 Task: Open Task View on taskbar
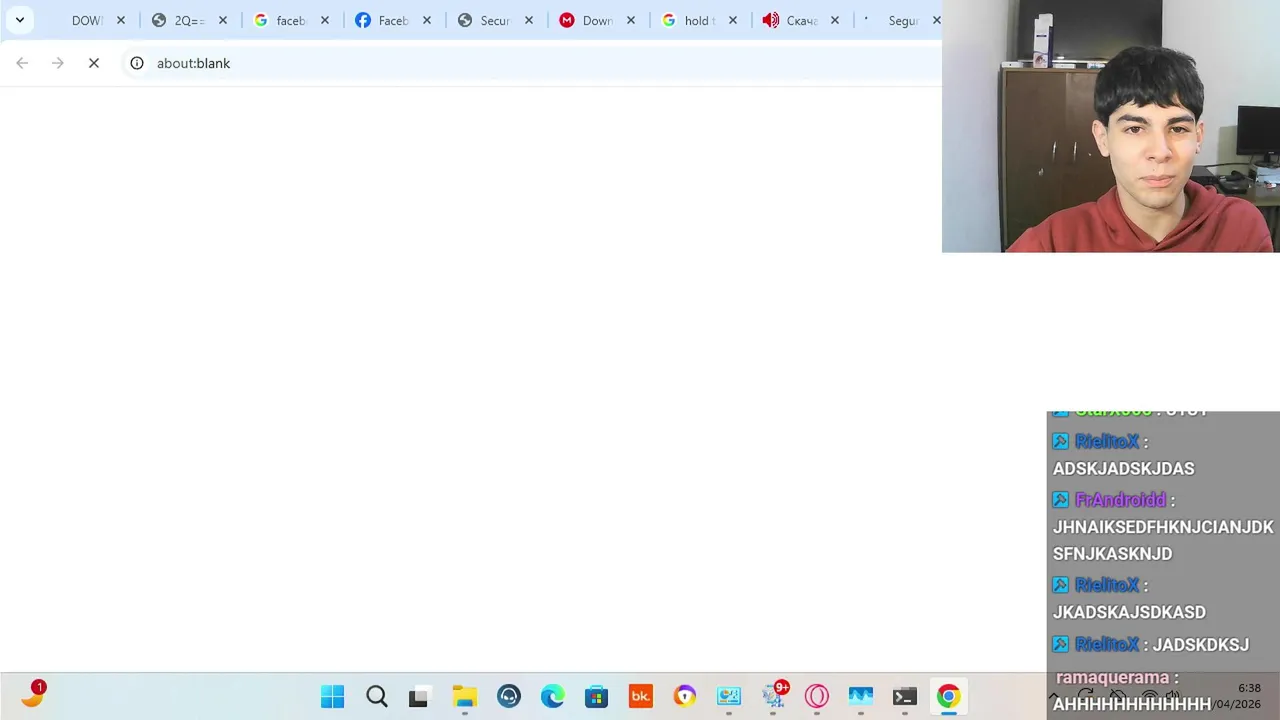pos(419,696)
